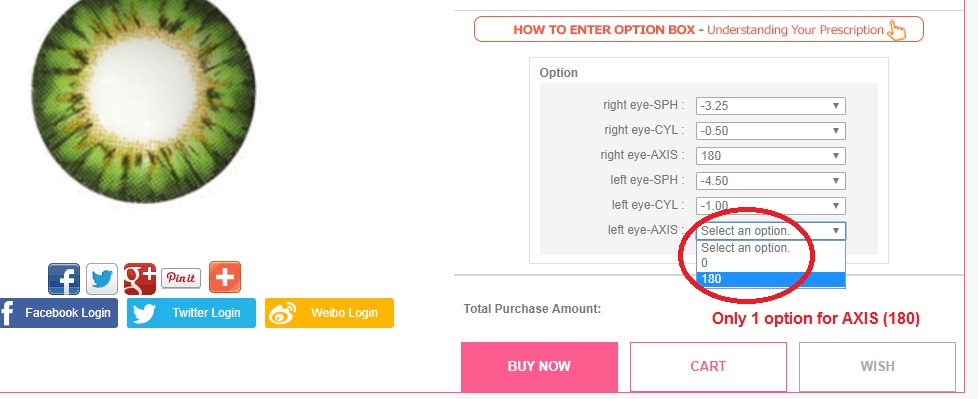
Task: Expand the left eye-CYL dropdown
Action: point(770,206)
